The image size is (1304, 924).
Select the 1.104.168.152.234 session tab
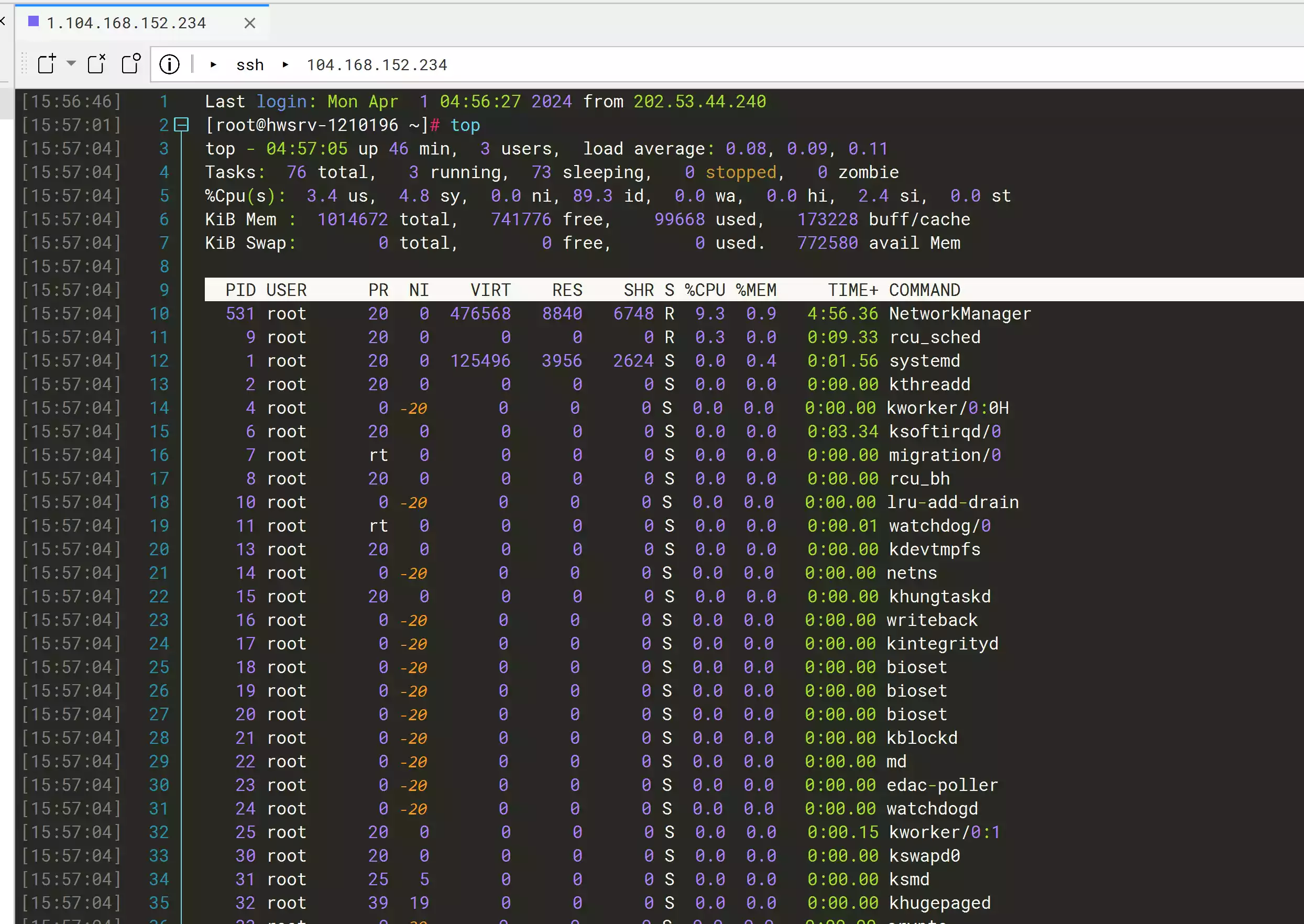click(141, 23)
